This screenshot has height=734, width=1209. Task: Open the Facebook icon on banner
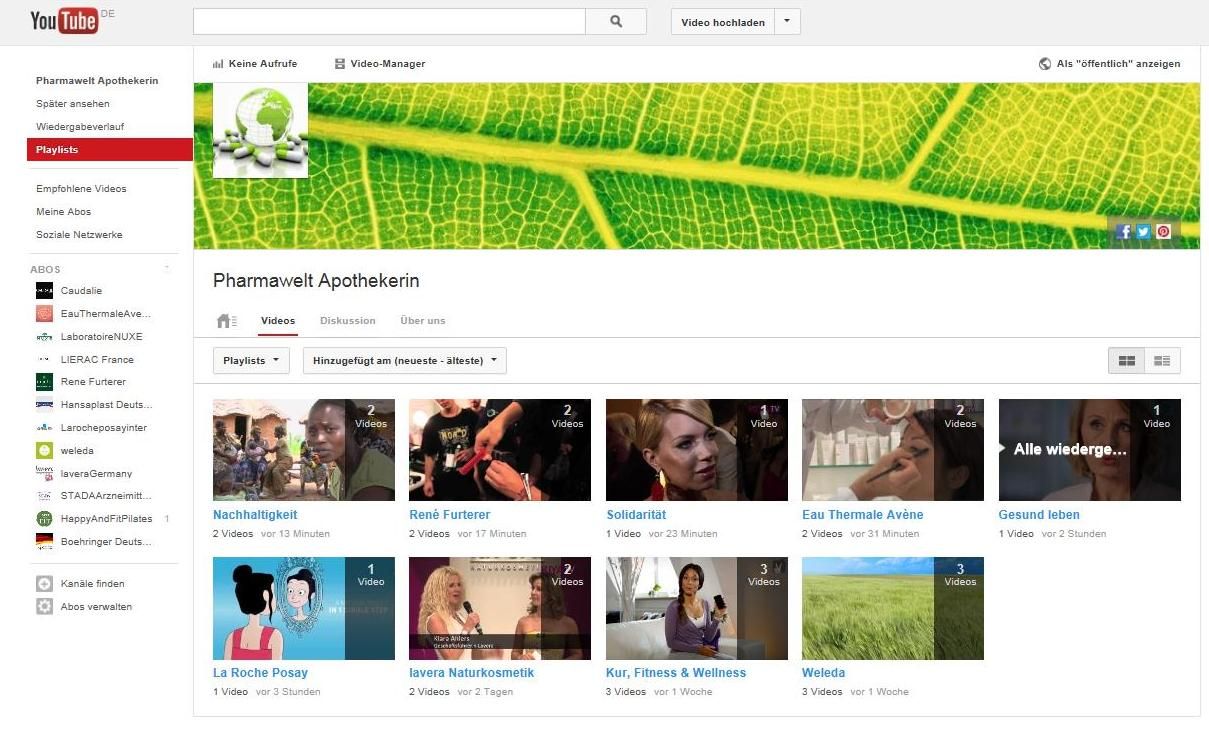[x=1124, y=231]
